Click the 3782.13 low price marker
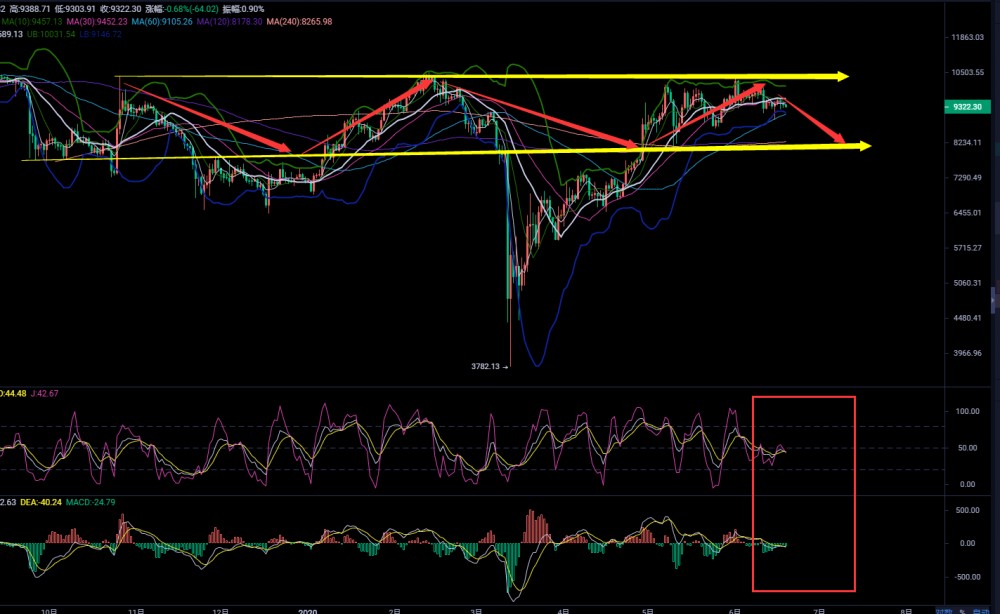Screen dimensions: 1000x614 tap(490, 366)
